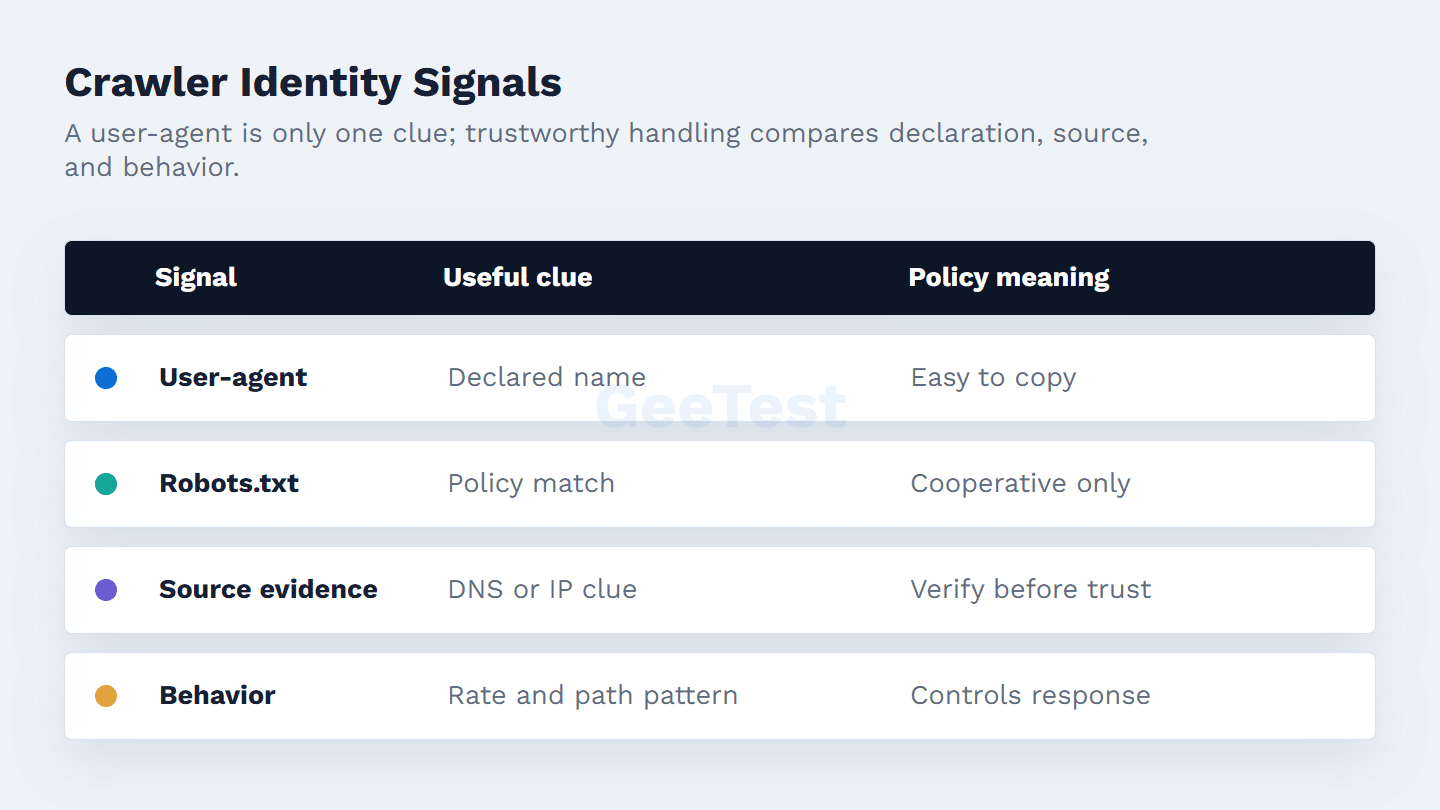This screenshot has width=1440, height=810.
Task: Click the Source evidence row label
Action: click(x=268, y=590)
